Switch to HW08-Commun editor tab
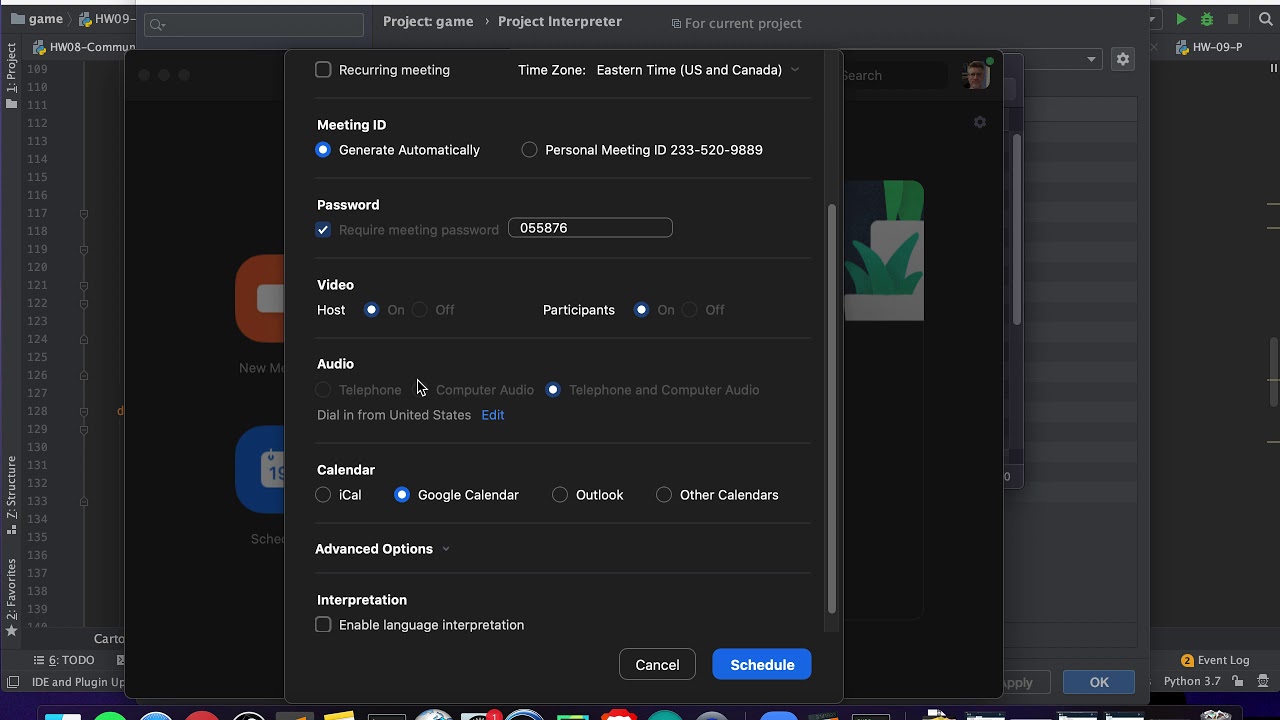1280x720 pixels. point(83,47)
